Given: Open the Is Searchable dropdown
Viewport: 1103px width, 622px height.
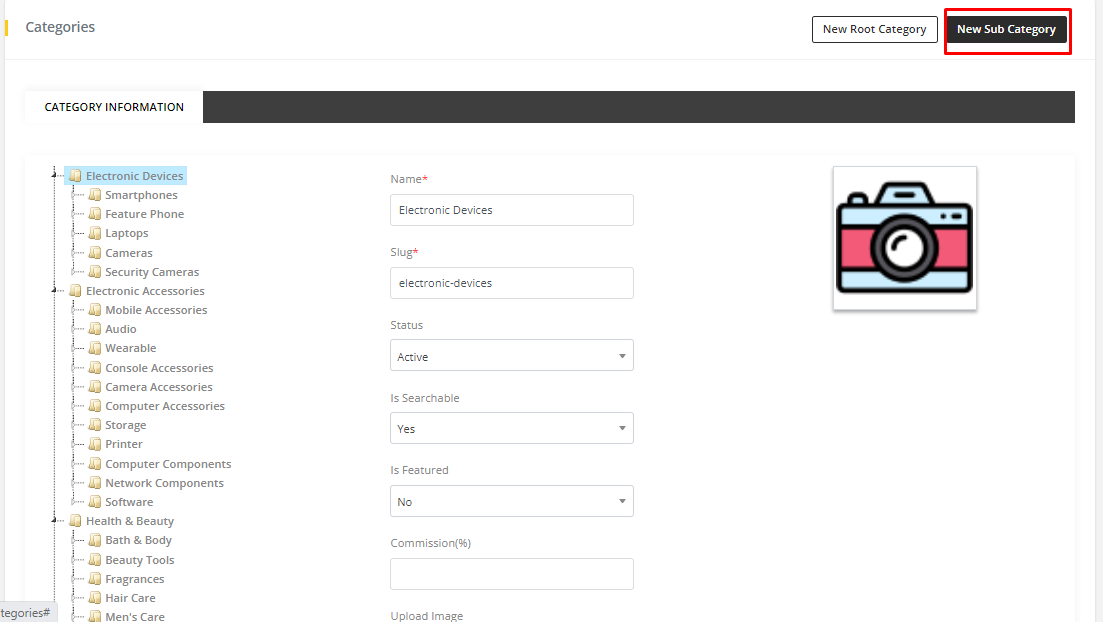Looking at the screenshot, I should point(511,429).
